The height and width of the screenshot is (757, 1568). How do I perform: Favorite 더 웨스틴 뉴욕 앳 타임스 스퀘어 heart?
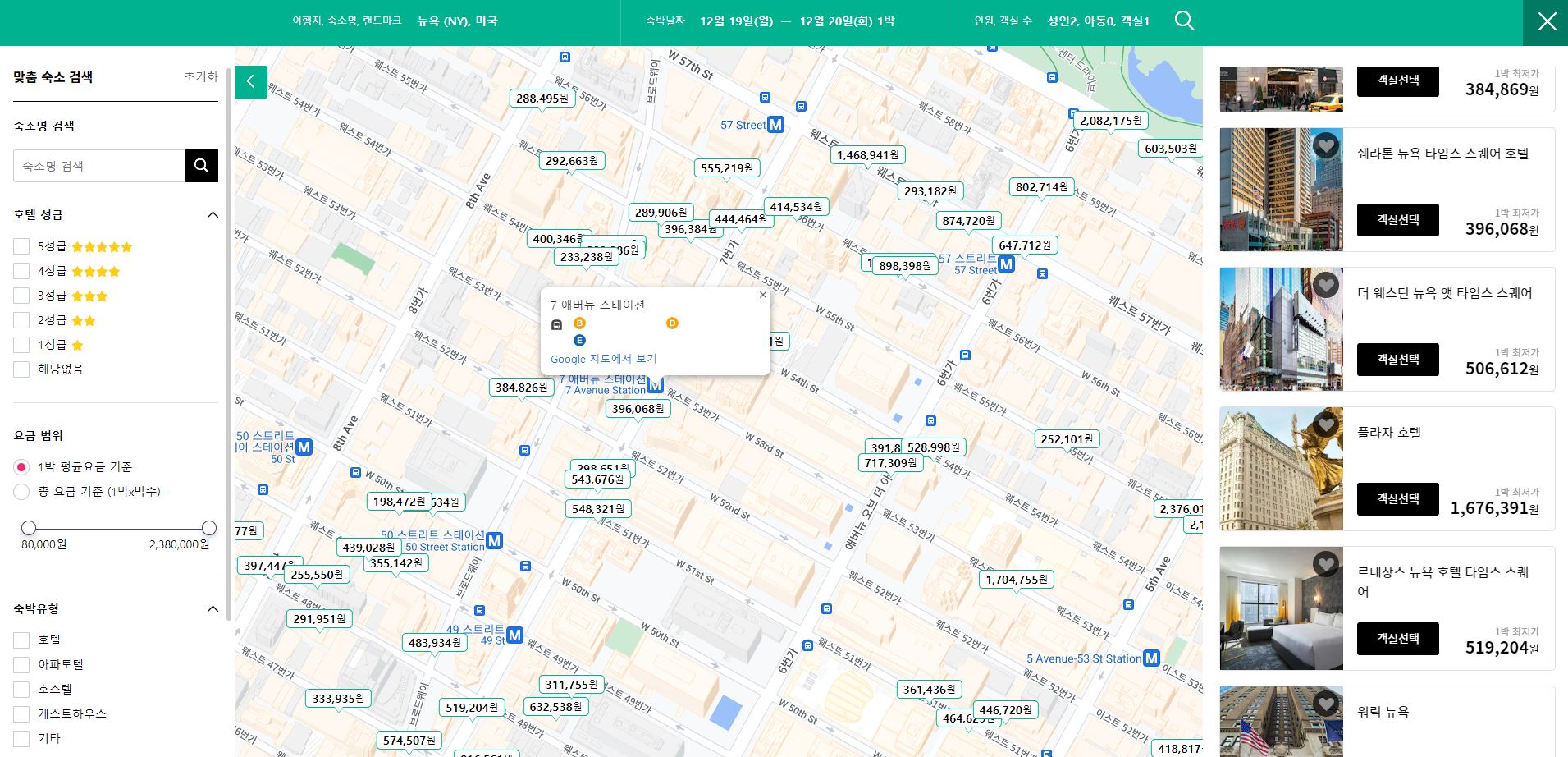point(1325,286)
